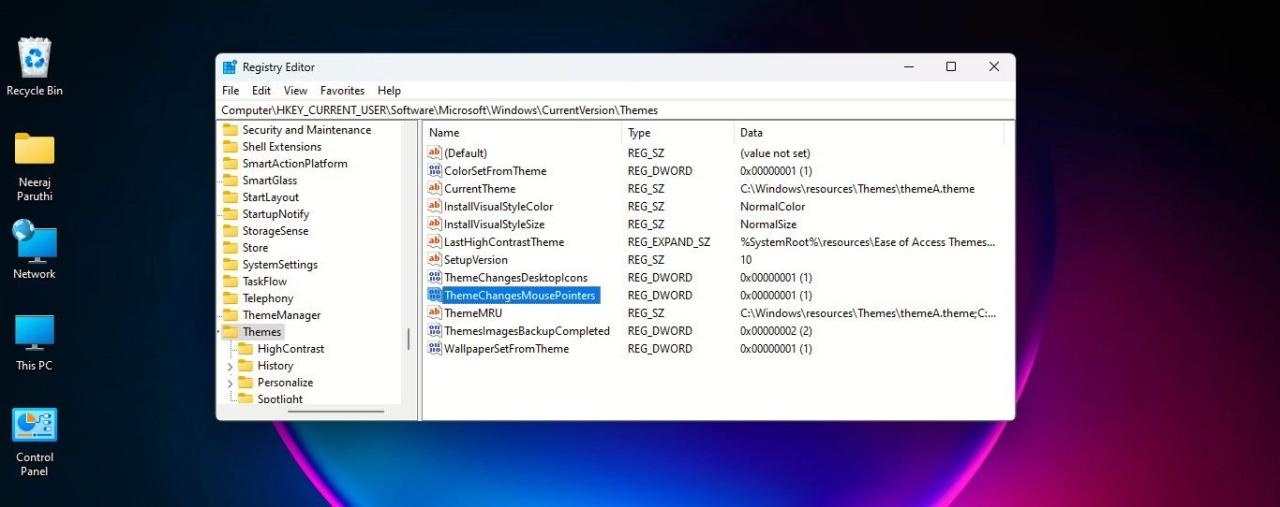
Task: Select the WallpaperSetFromTheme value name
Action: 506,349
